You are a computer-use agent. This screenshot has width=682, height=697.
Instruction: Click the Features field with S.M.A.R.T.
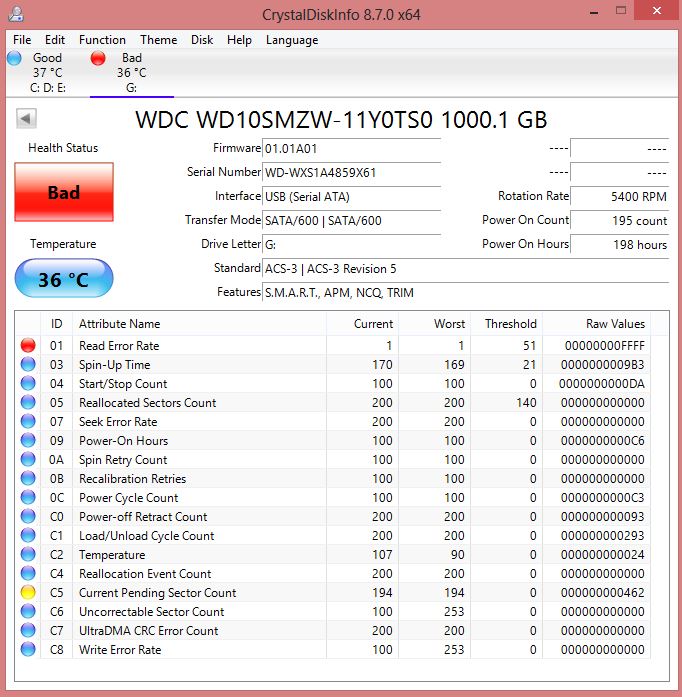[465, 292]
